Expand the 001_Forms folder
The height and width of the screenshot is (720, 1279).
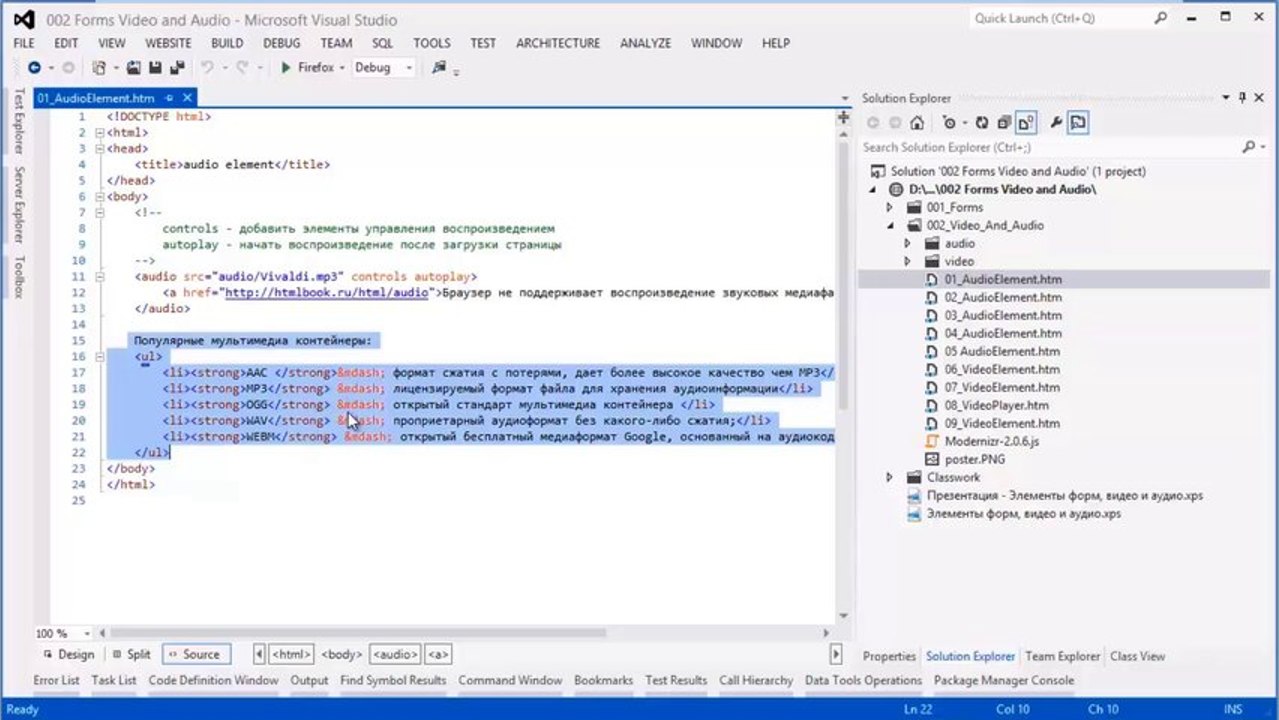click(889, 207)
